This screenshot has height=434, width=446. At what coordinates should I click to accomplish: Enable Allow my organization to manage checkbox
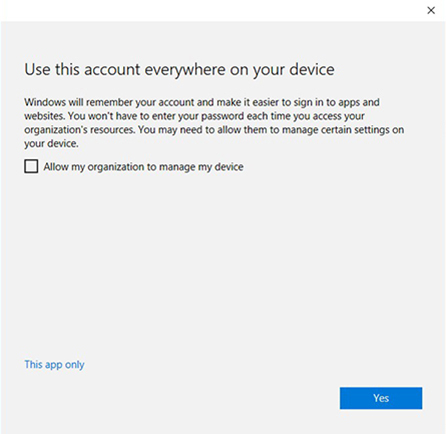click(x=31, y=166)
